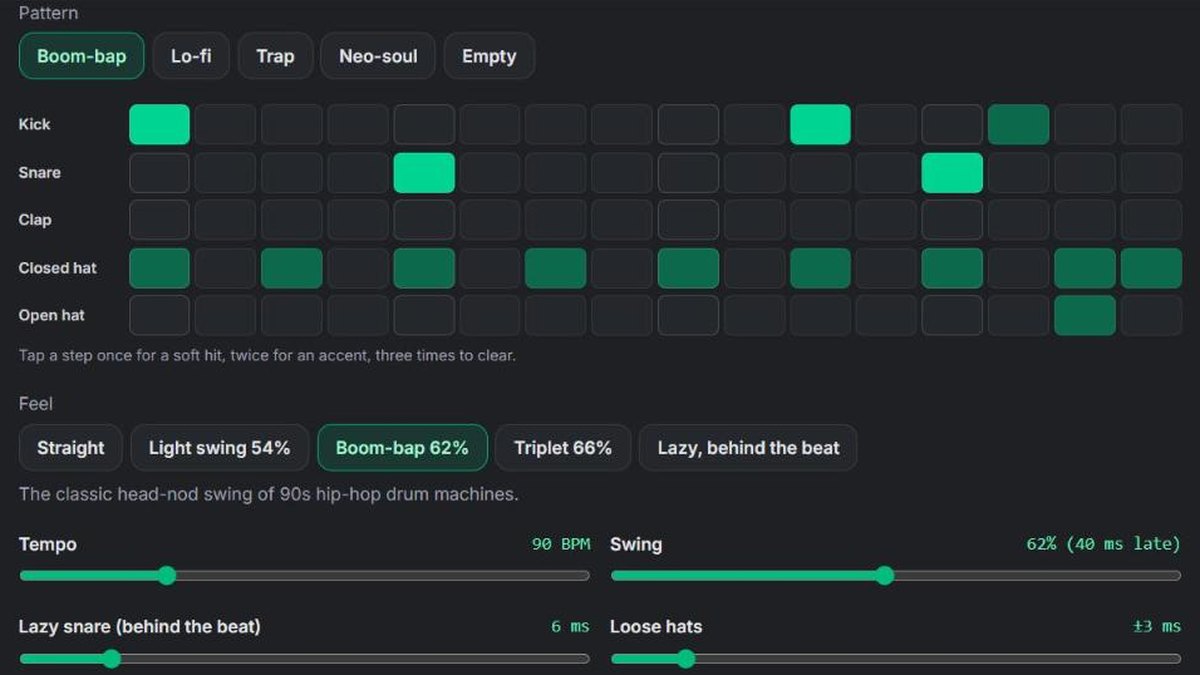Add a Clap on step 13
The height and width of the screenshot is (675, 1200).
tap(952, 220)
